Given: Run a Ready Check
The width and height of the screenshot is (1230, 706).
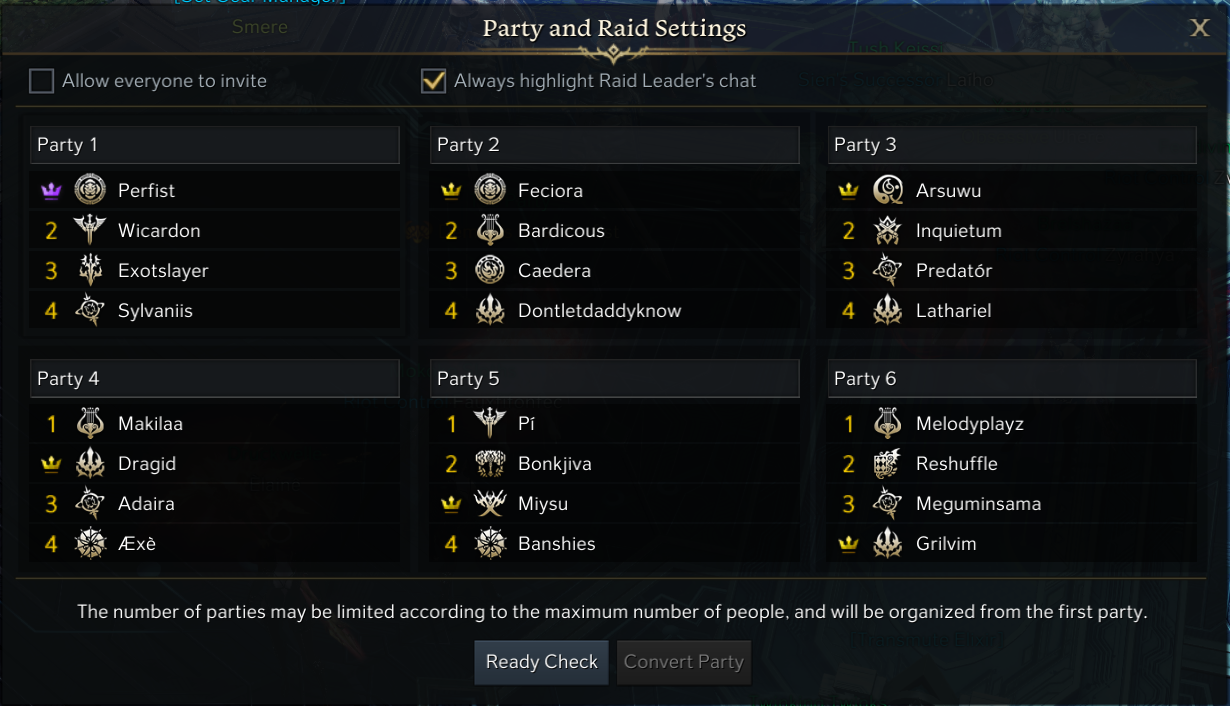Looking at the screenshot, I should coord(541,662).
